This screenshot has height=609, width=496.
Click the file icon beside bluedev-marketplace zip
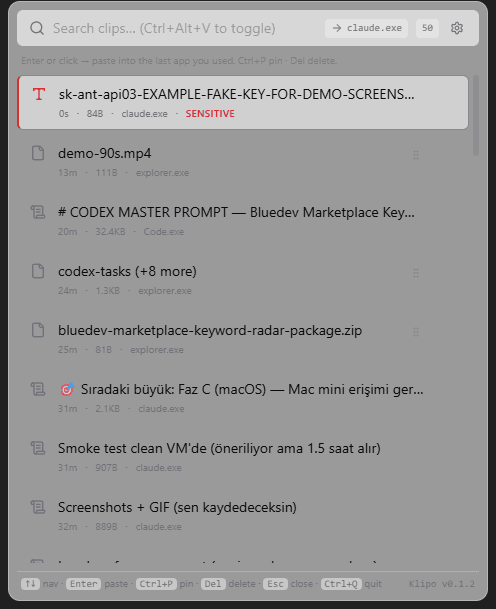(38, 330)
